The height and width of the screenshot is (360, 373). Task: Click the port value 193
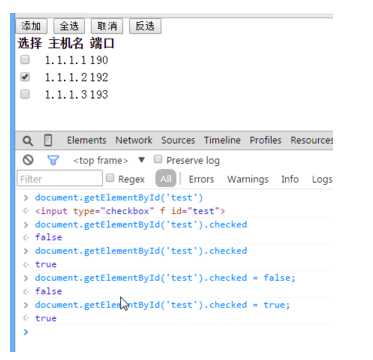click(x=99, y=95)
